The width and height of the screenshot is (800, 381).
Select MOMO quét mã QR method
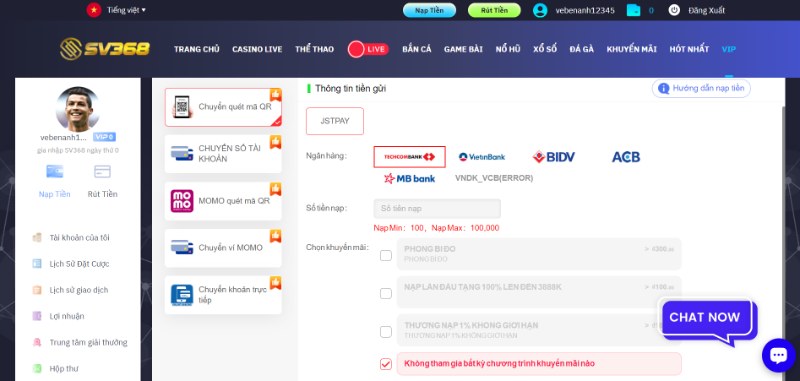(223, 201)
